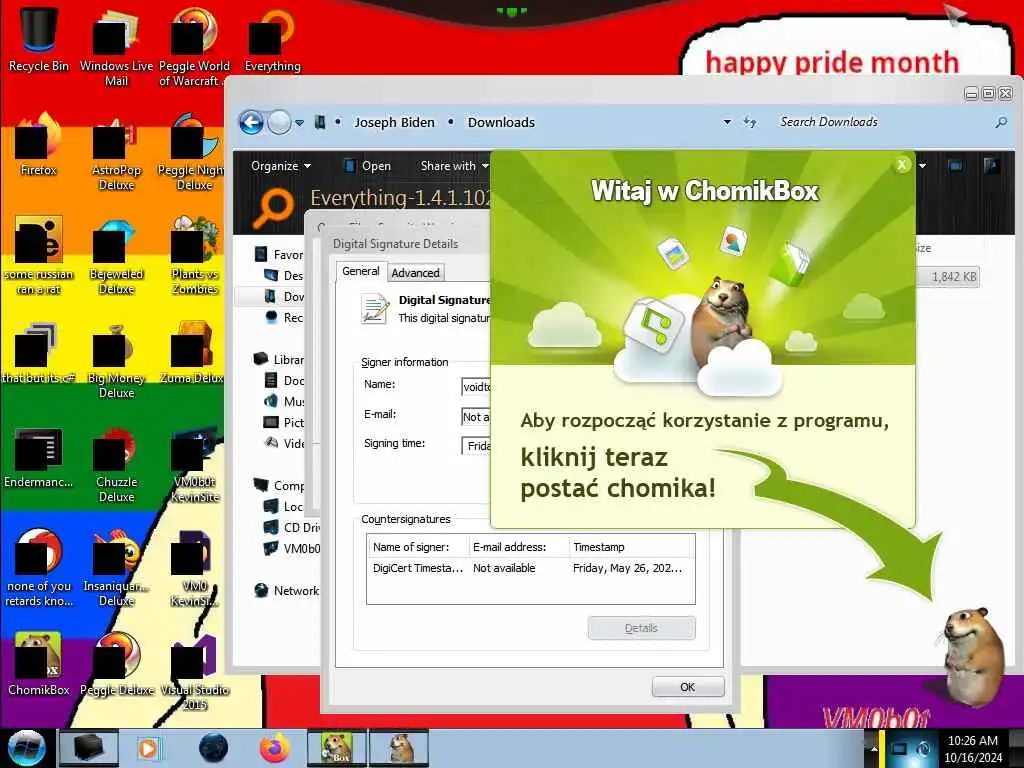Show hidden tray icons arrow
The height and width of the screenshot is (768, 1024).
874,749
